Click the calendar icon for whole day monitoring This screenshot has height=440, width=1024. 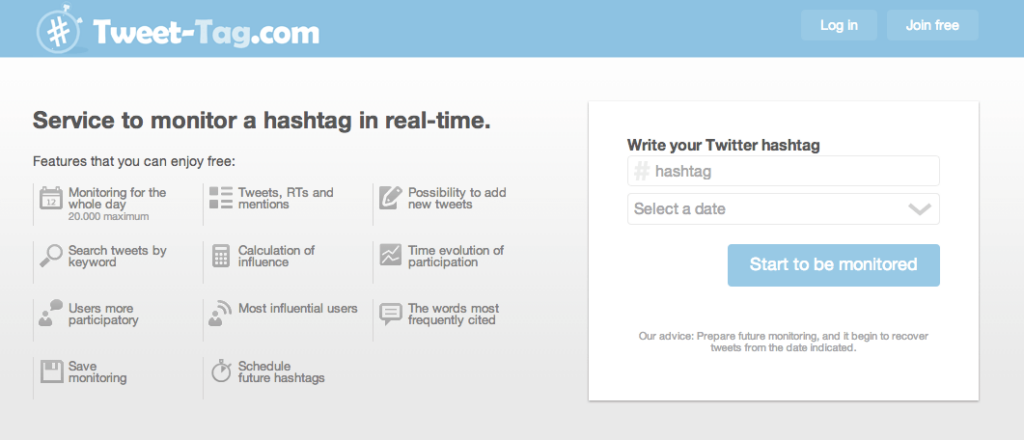pyautogui.click(x=51, y=198)
